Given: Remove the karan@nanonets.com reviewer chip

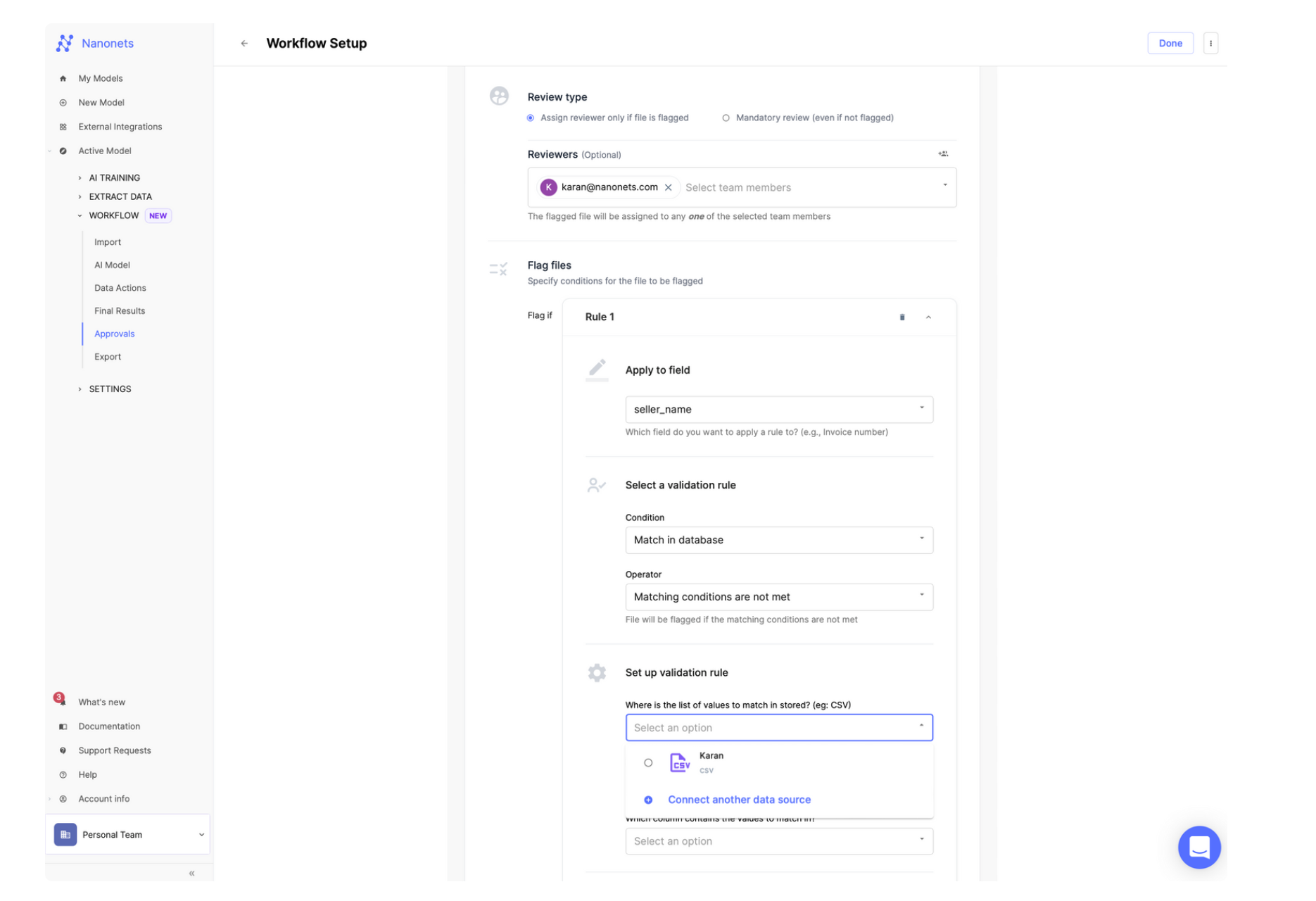Looking at the screenshot, I should 669,187.
